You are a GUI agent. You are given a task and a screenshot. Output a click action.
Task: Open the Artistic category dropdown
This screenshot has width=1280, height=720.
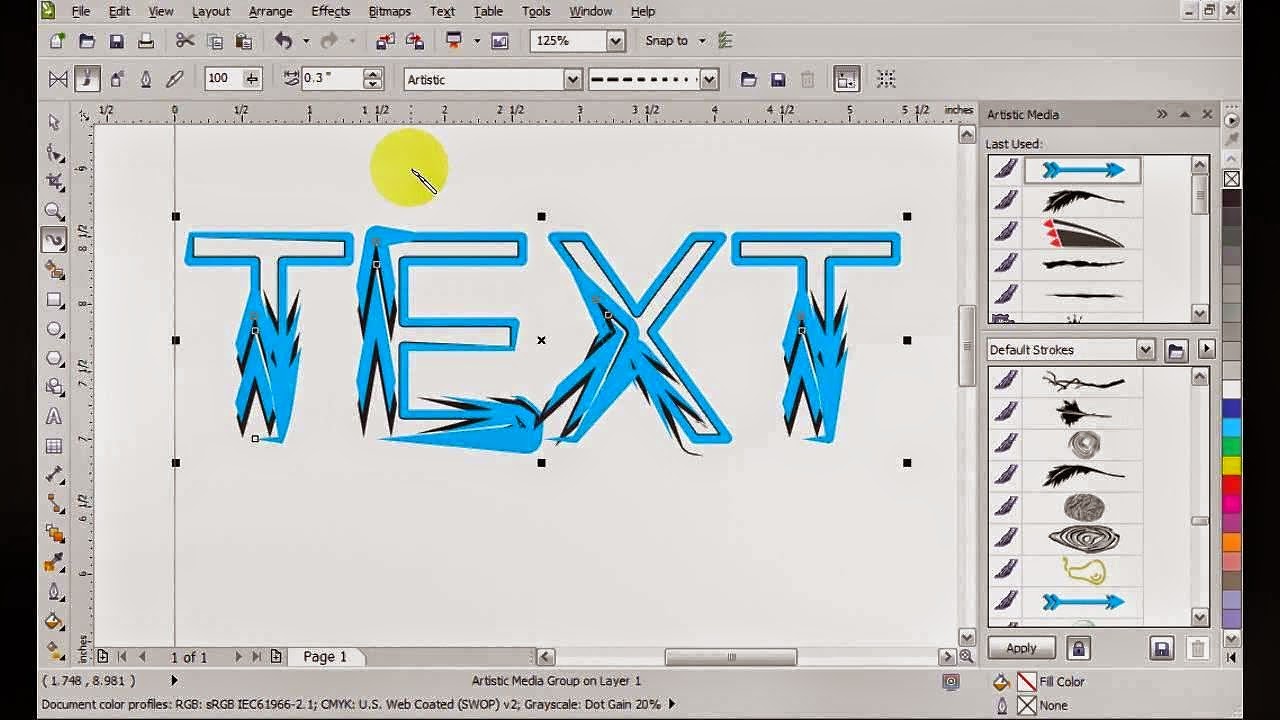click(x=573, y=79)
